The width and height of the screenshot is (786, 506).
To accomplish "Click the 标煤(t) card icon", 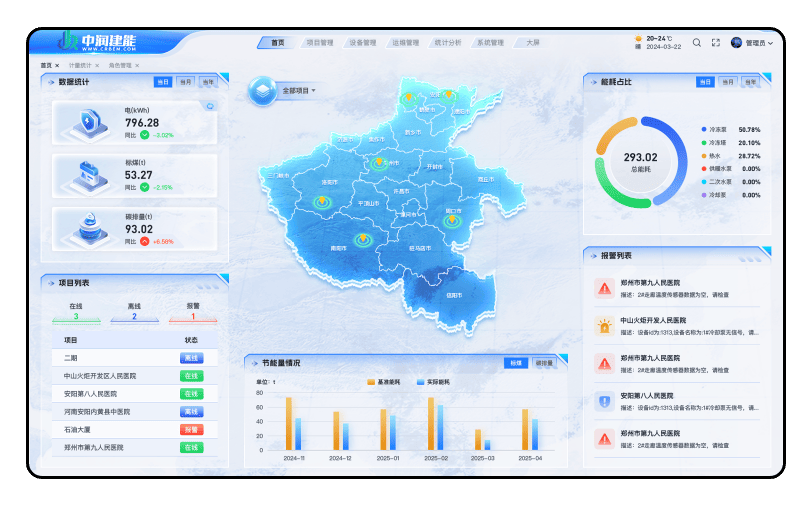I will 89,176.
